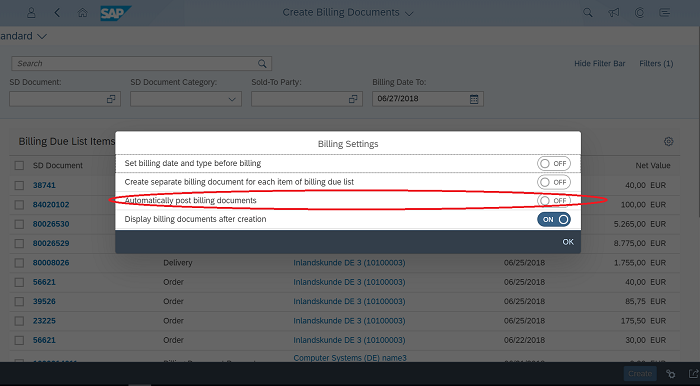The image size is (700, 386).
Task: Check the row for document 23225
Action: coord(19,321)
